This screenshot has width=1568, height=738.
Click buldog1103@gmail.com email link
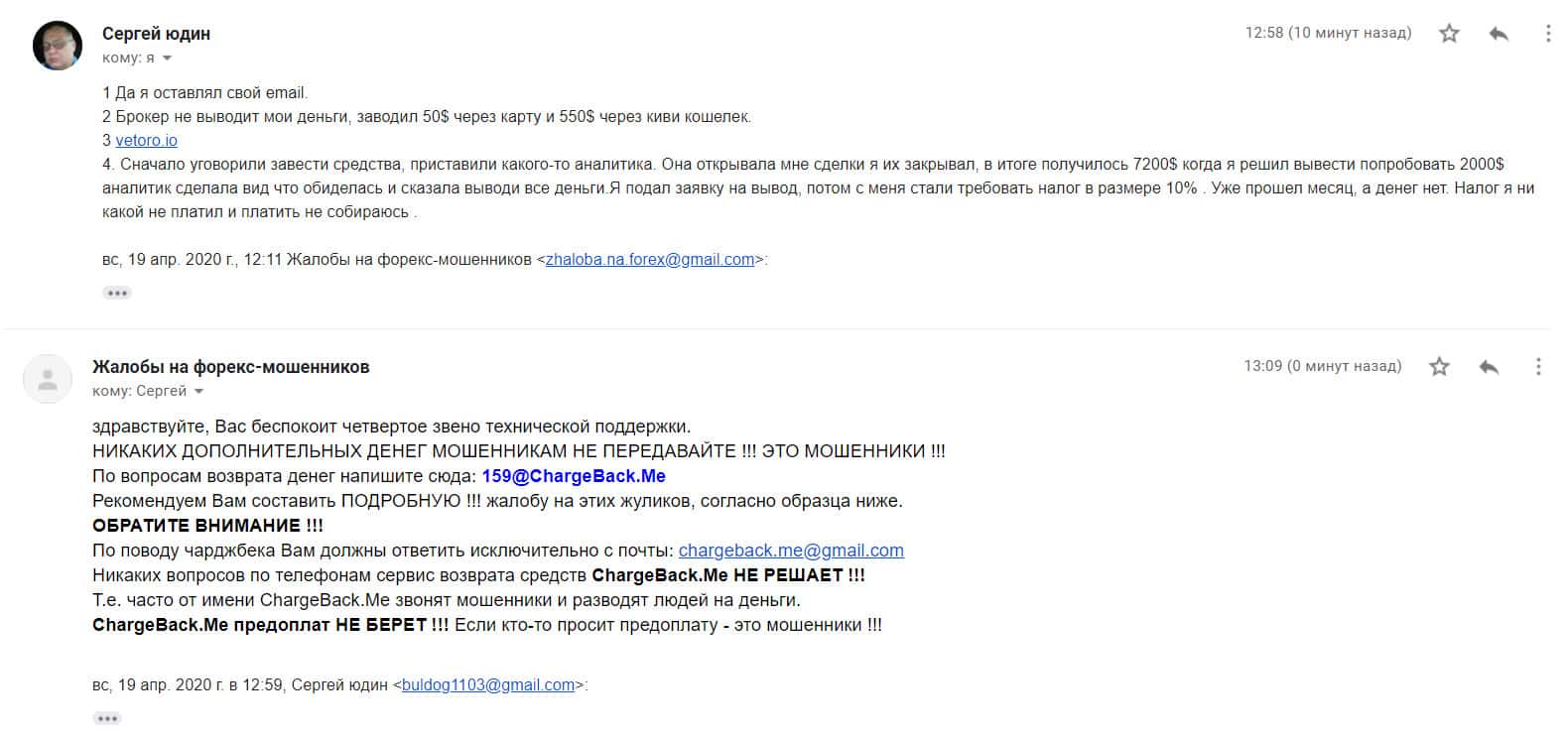[x=488, y=684]
